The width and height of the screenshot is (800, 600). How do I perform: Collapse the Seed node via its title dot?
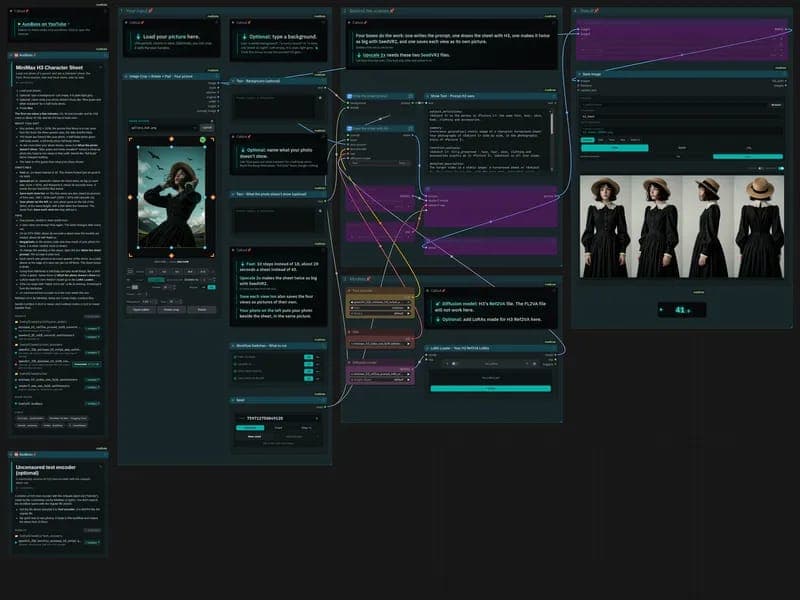pos(233,400)
